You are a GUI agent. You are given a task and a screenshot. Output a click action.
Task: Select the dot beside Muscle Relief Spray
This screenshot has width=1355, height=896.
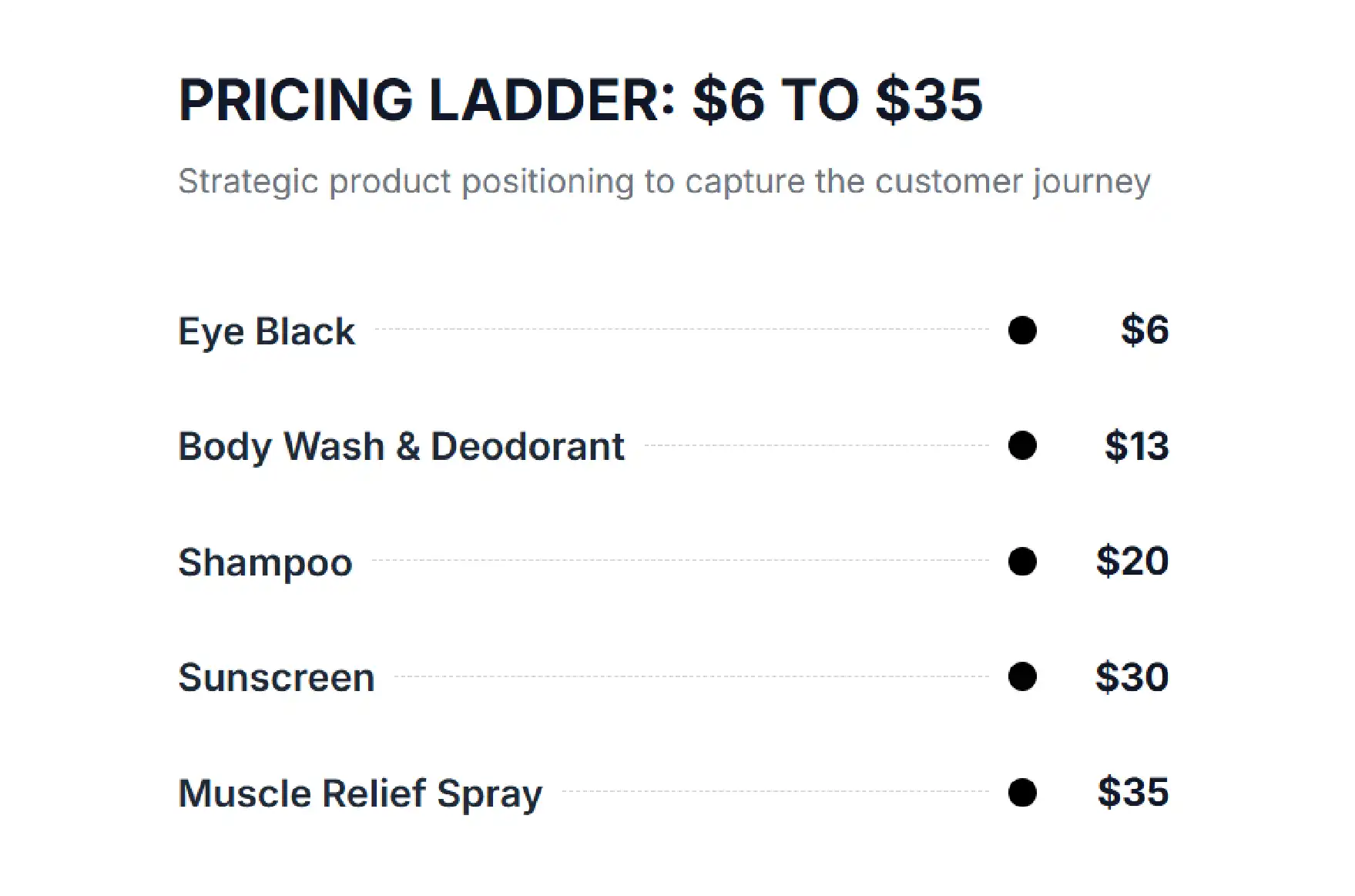1022,792
